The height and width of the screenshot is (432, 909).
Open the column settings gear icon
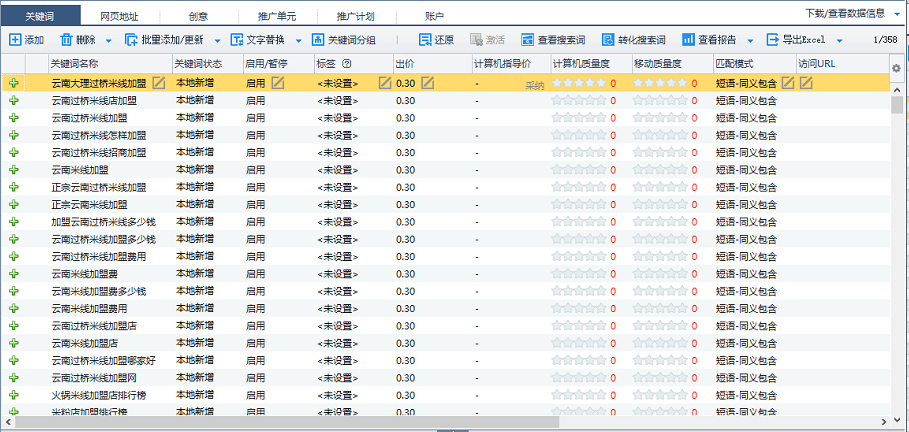point(896,67)
